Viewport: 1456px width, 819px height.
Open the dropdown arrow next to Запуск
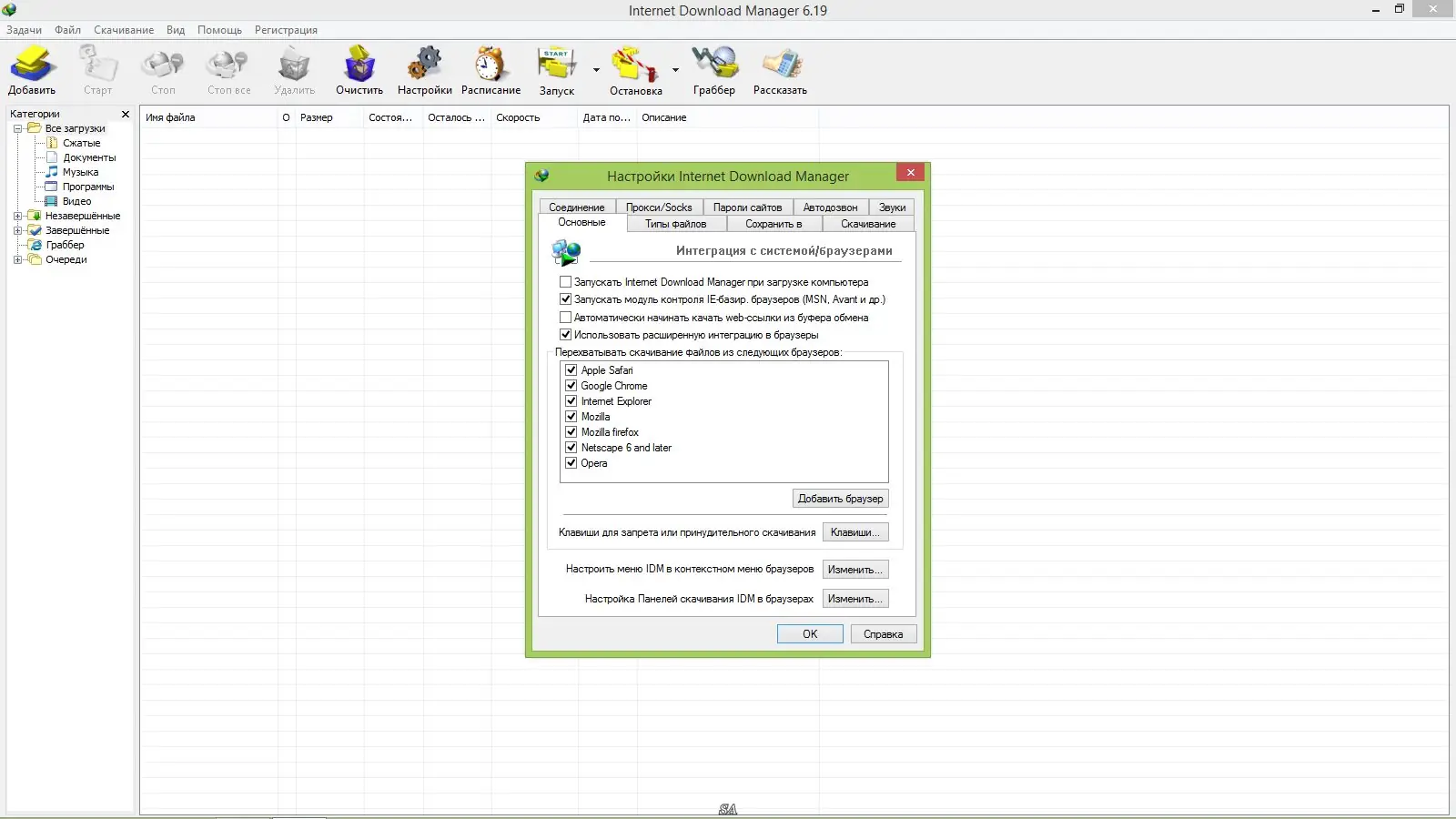(x=596, y=69)
